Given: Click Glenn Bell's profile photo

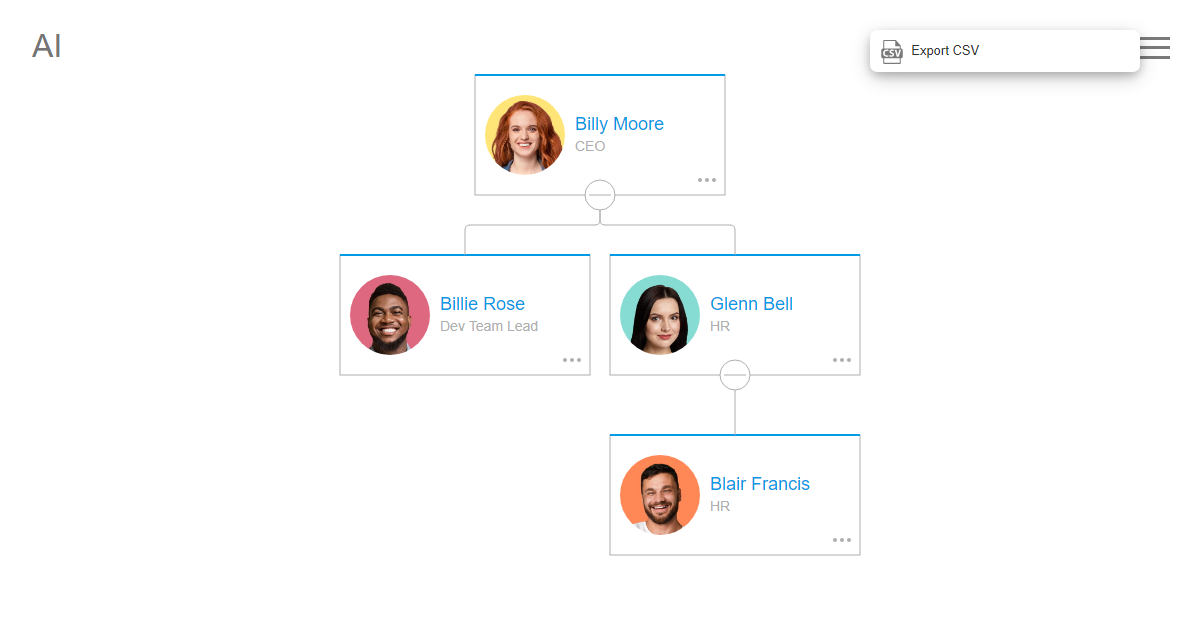Looking at the screenshot, I should [660, 314].
